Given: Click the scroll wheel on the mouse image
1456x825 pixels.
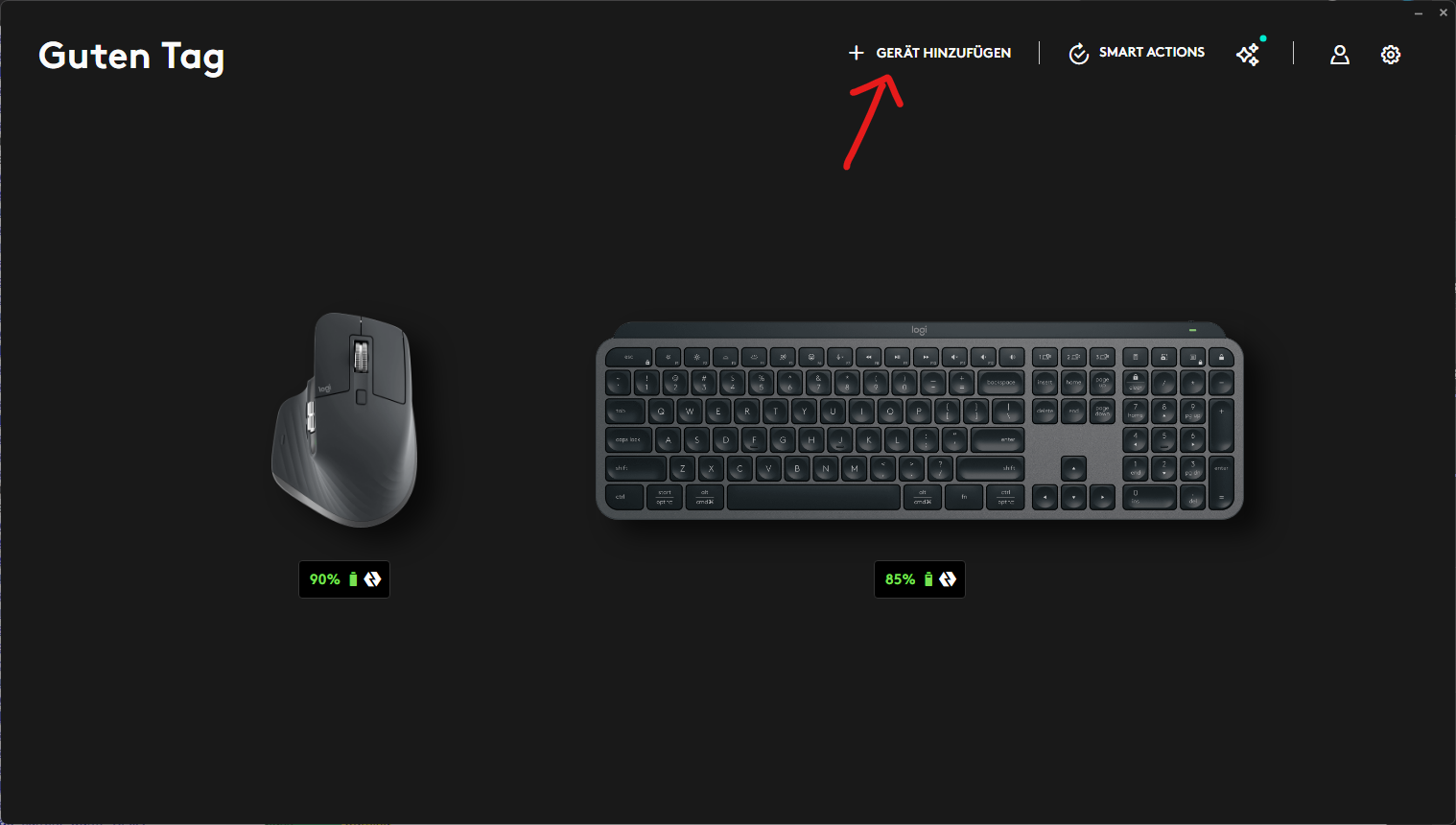Looking at the screenshot, I should click(362, 356).
